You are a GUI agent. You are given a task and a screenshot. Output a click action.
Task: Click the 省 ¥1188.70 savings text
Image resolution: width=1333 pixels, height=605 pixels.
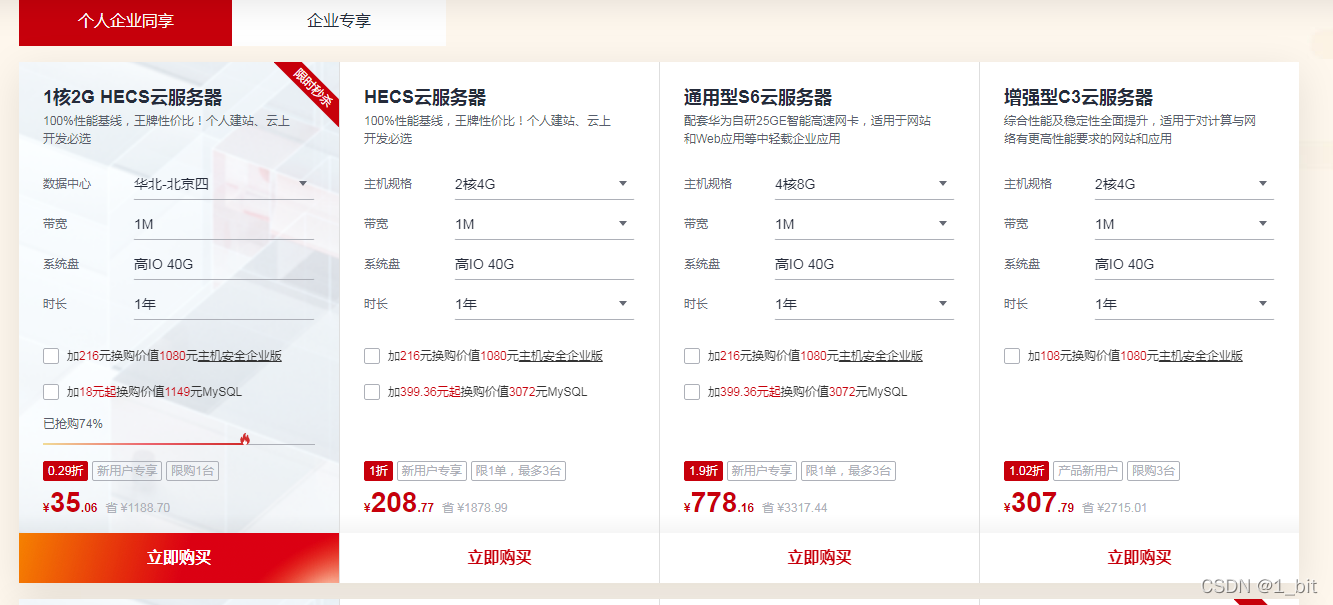coord(138,508)
